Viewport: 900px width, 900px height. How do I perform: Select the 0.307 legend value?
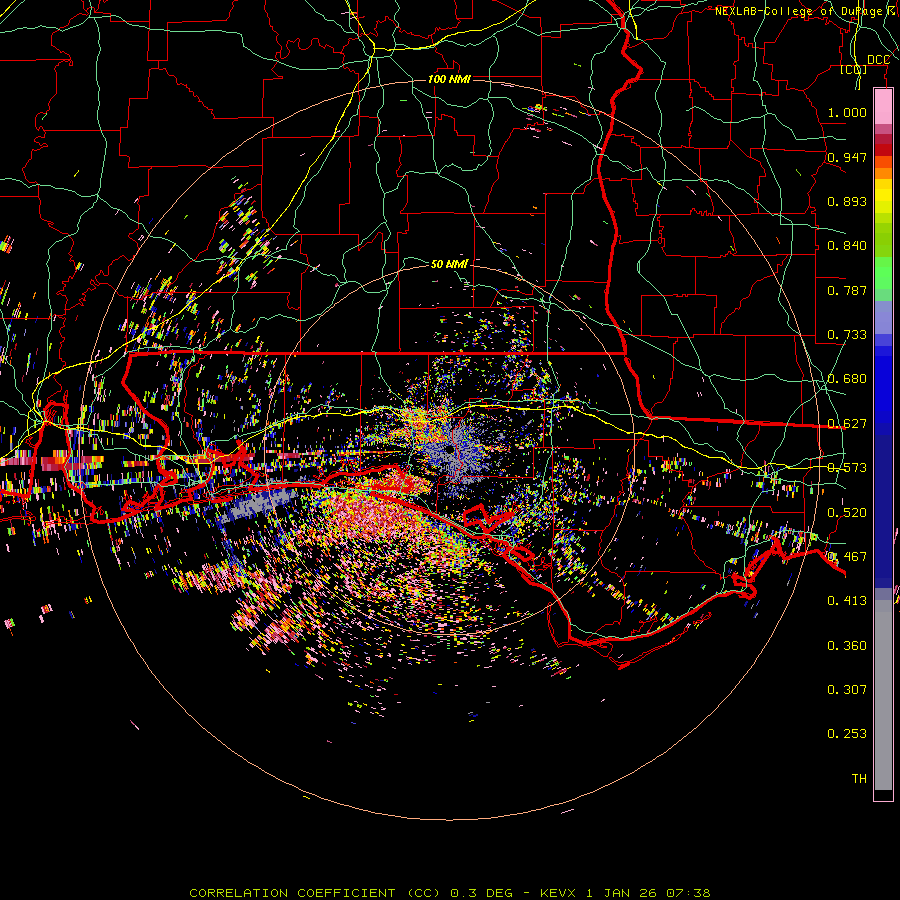847,690
